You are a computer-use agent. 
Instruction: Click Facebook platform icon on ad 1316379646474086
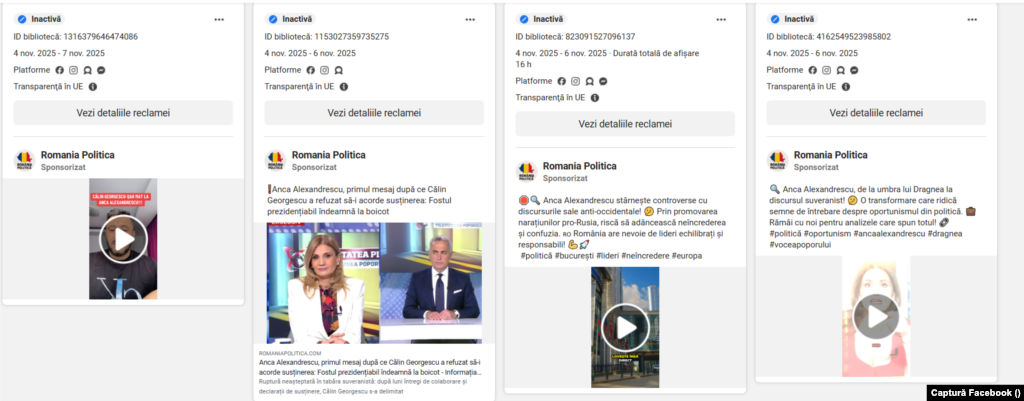(60, 70)
